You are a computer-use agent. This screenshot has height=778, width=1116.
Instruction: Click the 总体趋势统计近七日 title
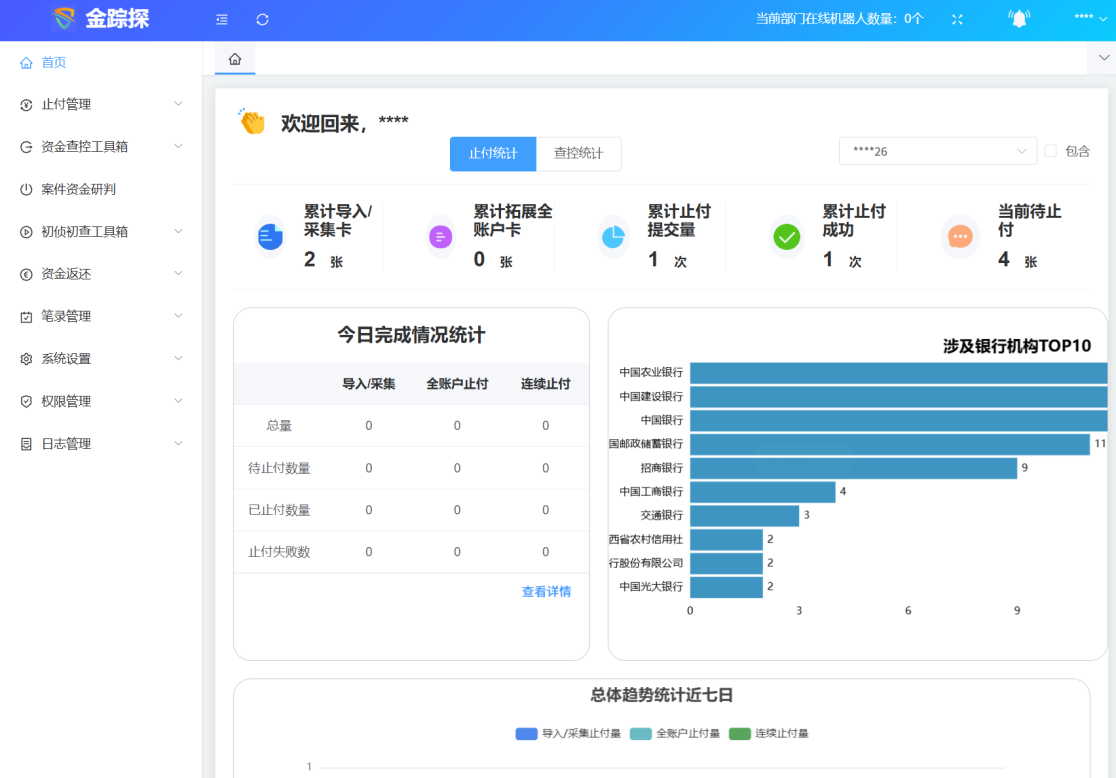[x=661, y=695]
